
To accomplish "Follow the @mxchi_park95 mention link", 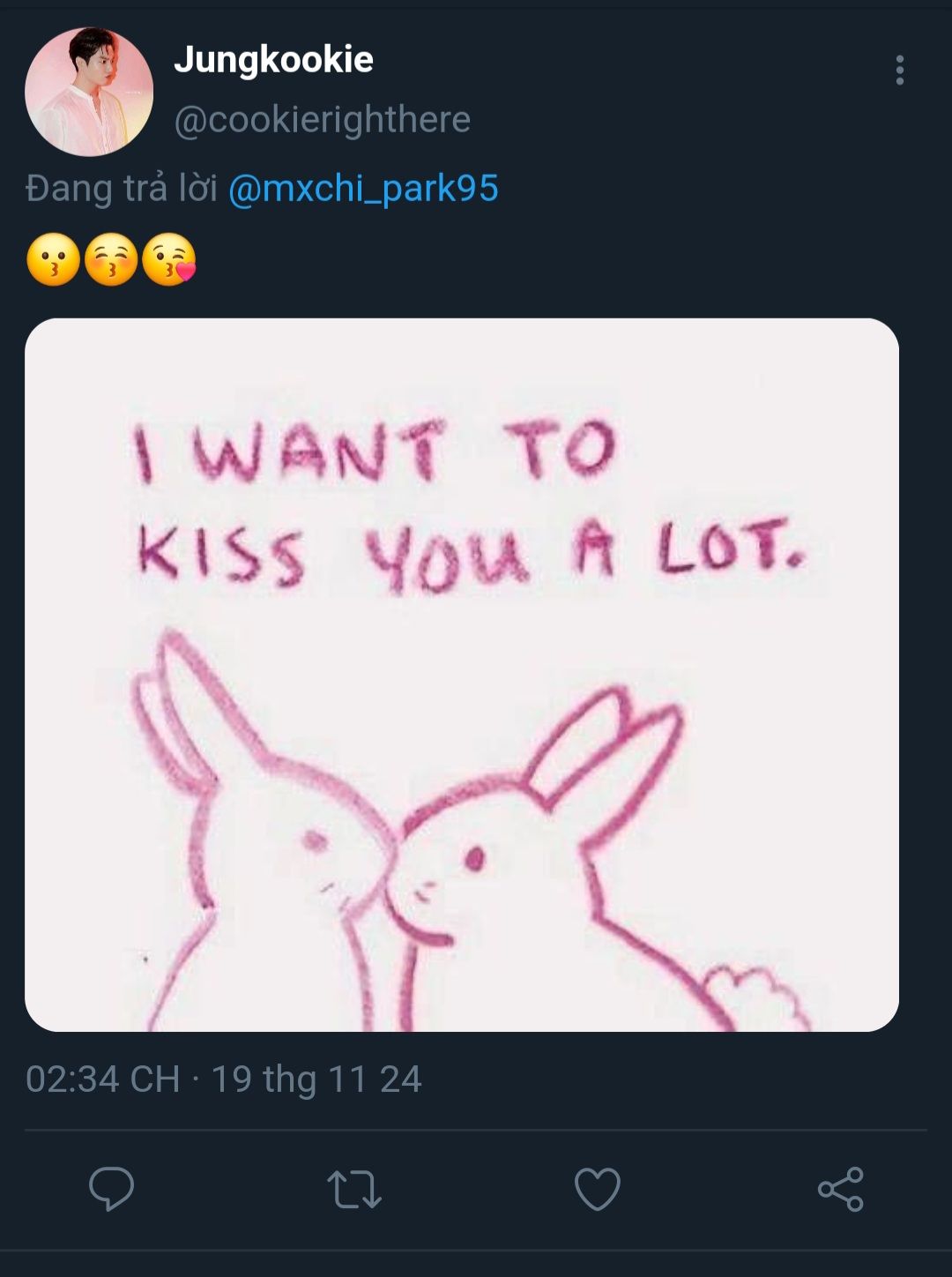I will (x=363, y=188).
